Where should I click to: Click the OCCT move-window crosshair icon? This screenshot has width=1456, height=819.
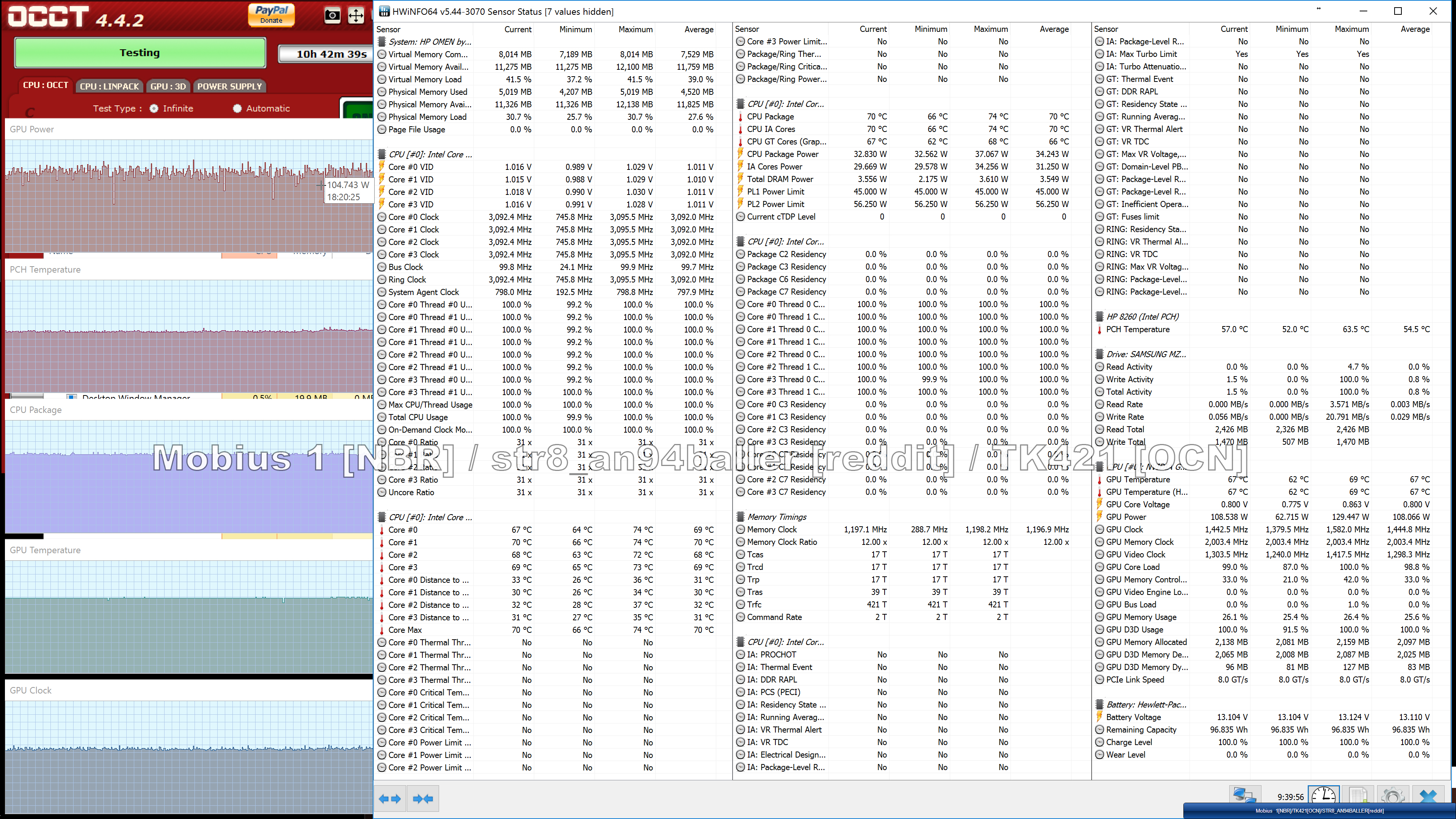point(356,15)
